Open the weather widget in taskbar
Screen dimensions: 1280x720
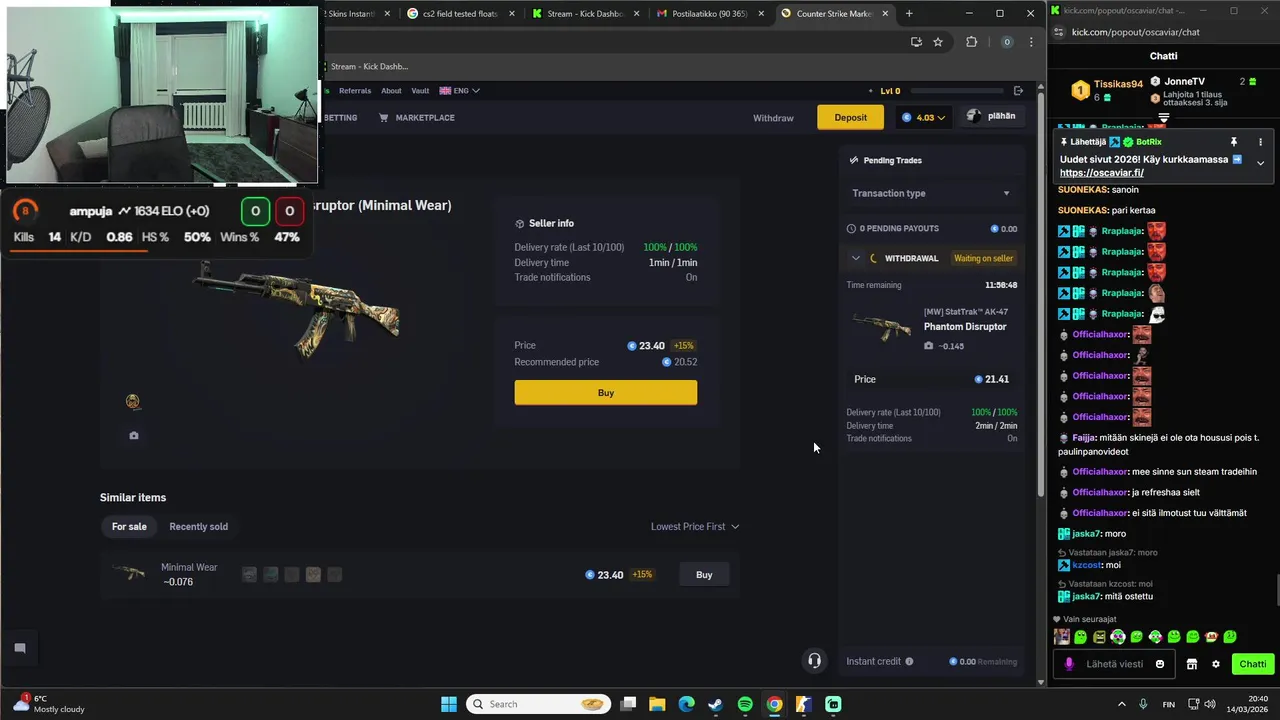point(50,704)
